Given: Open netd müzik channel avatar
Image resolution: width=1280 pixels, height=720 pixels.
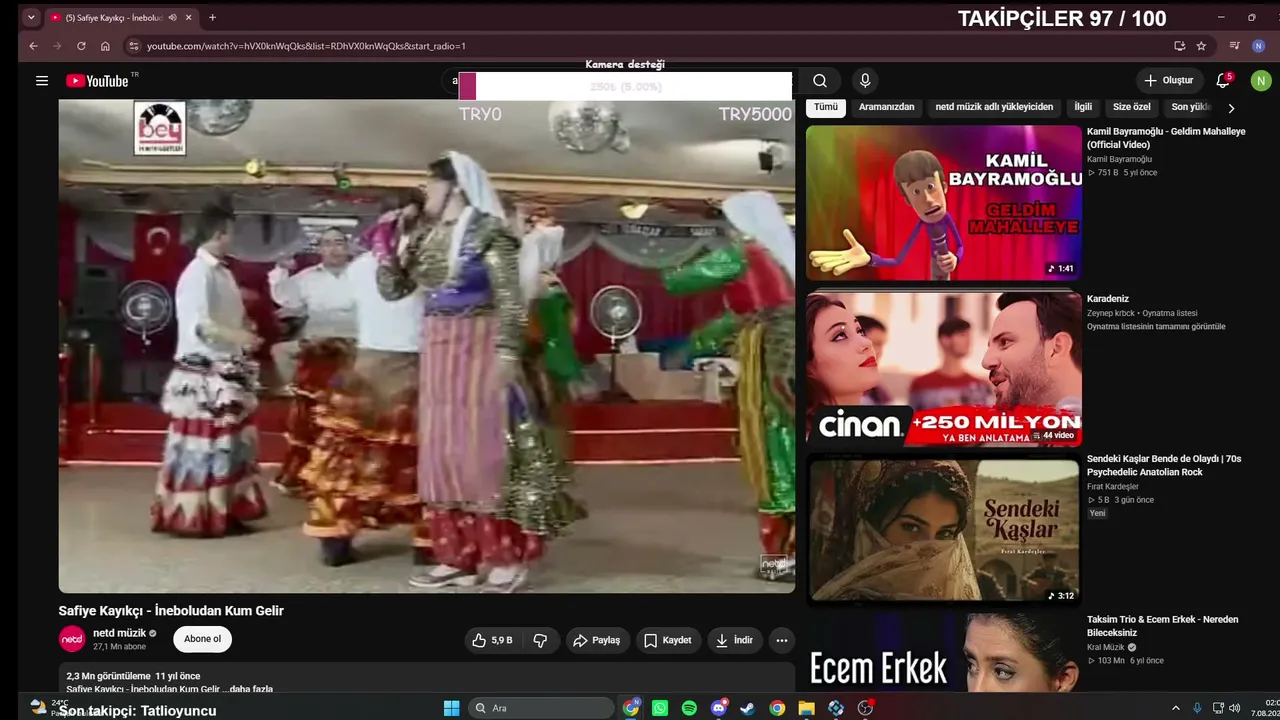Looking at the screenshot, I should pos(72,639).
